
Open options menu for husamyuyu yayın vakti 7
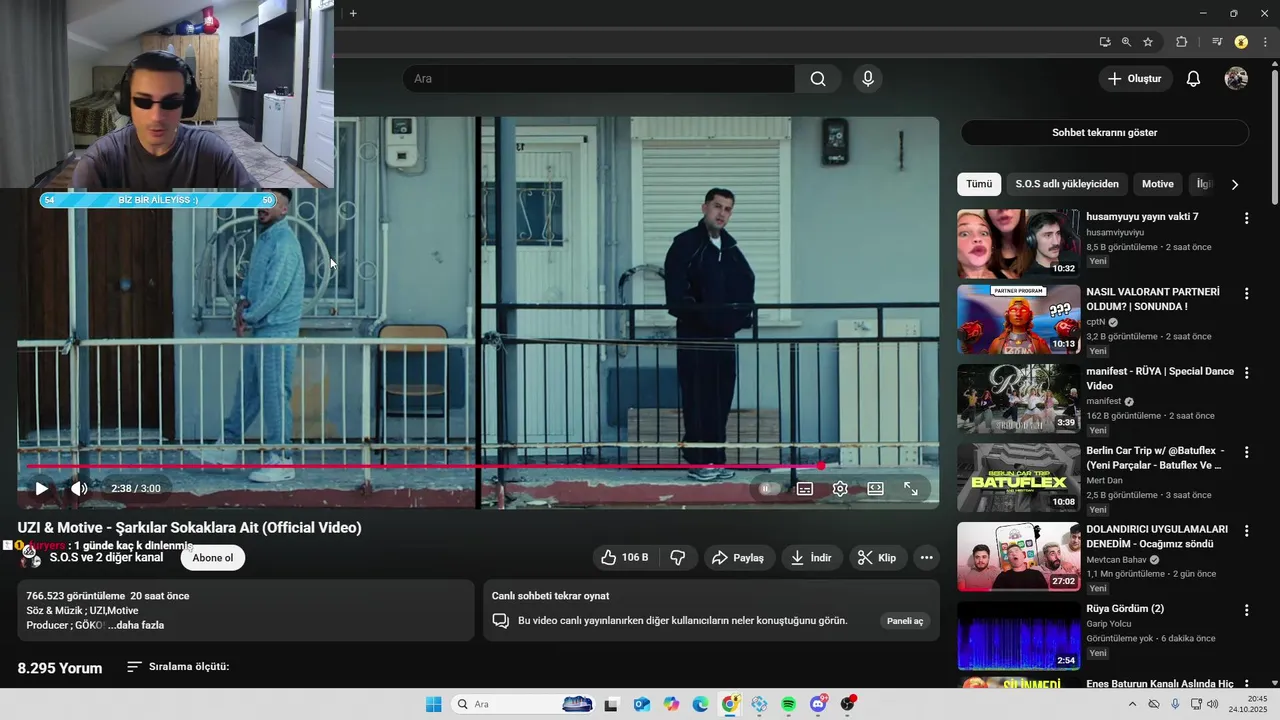click(1246, 218)
